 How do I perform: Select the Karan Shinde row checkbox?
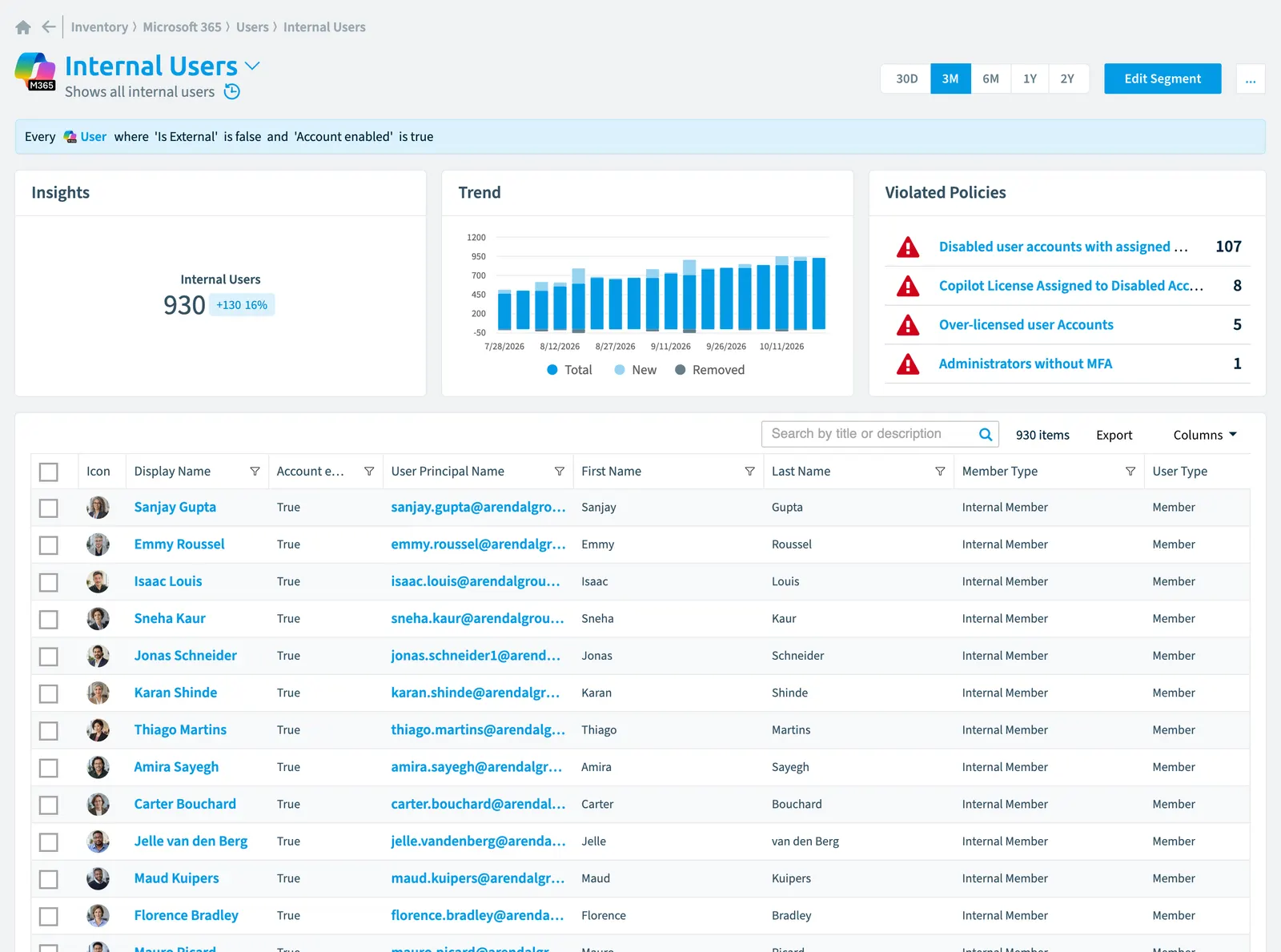[49, 693]
